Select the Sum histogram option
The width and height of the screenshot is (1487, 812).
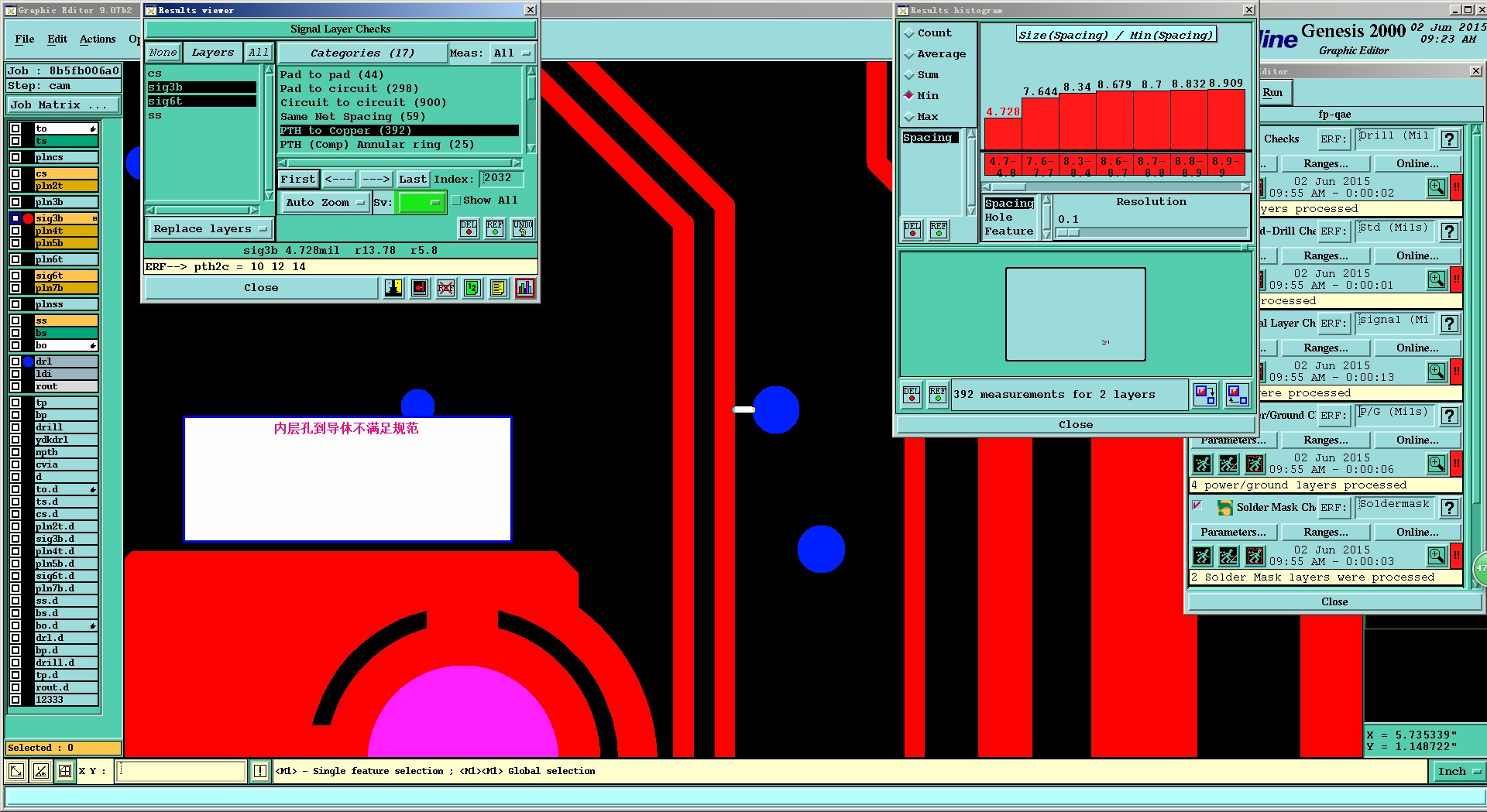(x=909, y=75)
